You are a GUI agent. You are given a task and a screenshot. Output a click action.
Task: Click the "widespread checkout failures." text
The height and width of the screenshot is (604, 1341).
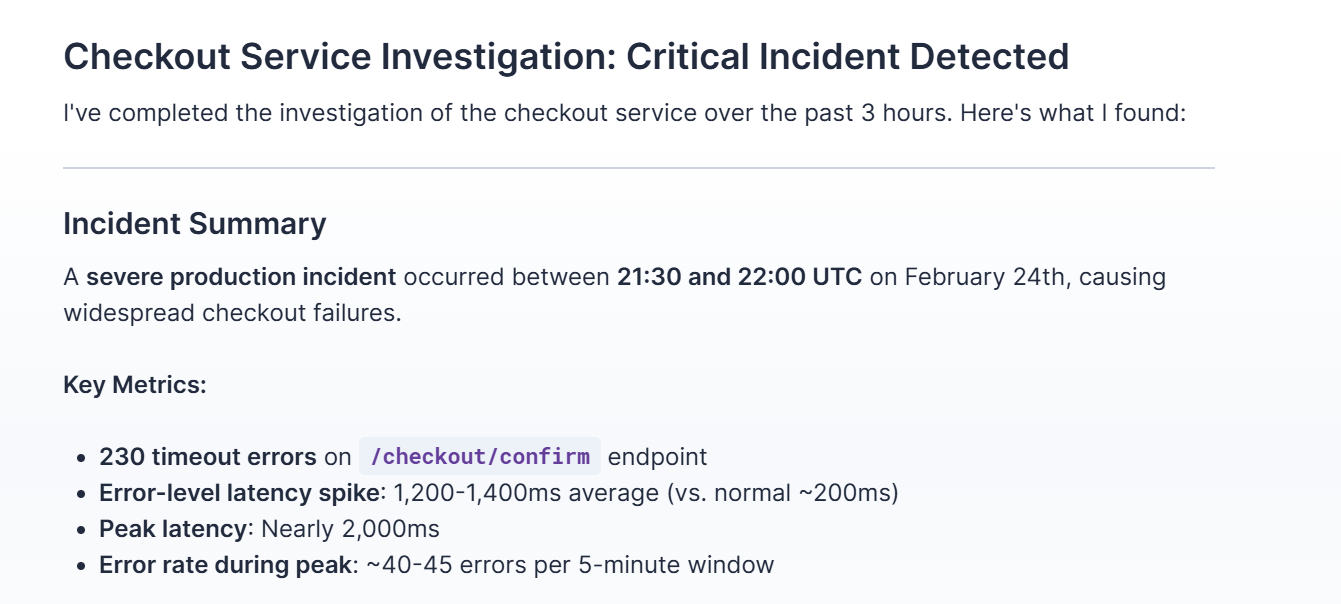coord(232,313)
